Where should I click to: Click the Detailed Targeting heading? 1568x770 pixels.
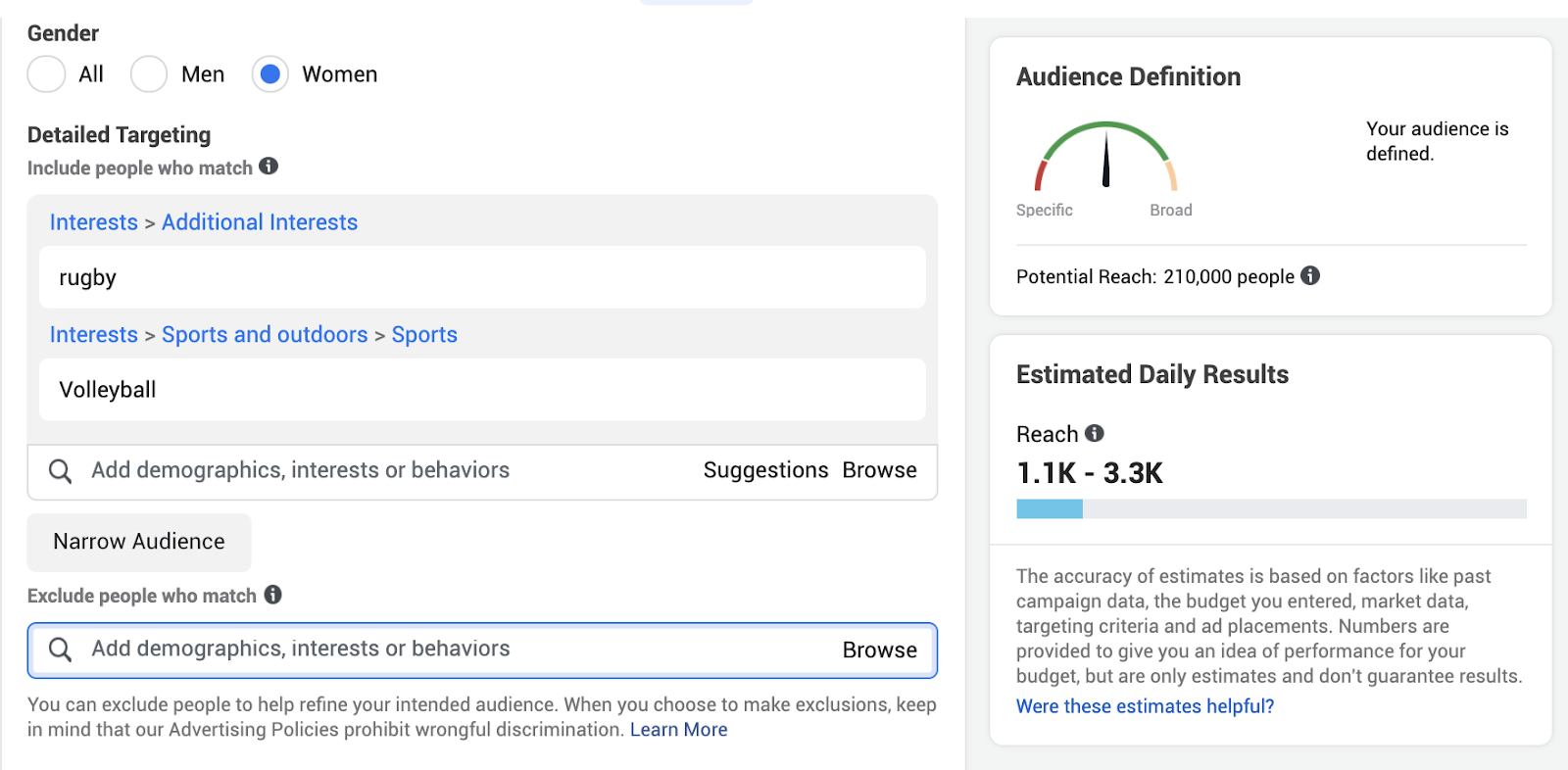[119, 135]
